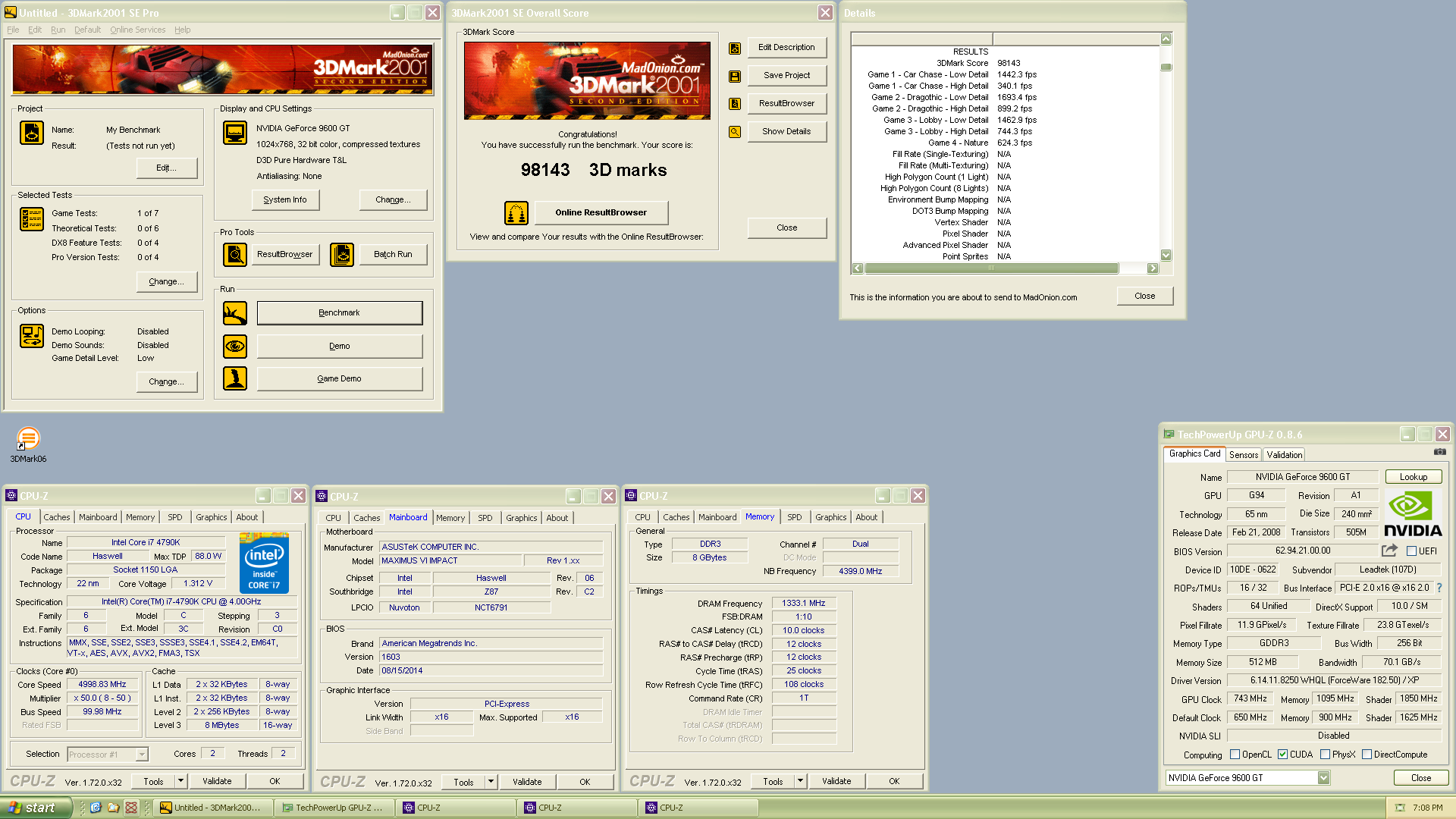Click the Intel Core i7 logo in CPU-Z
Screen dimensions: 1456x819
tap(264, 563)
